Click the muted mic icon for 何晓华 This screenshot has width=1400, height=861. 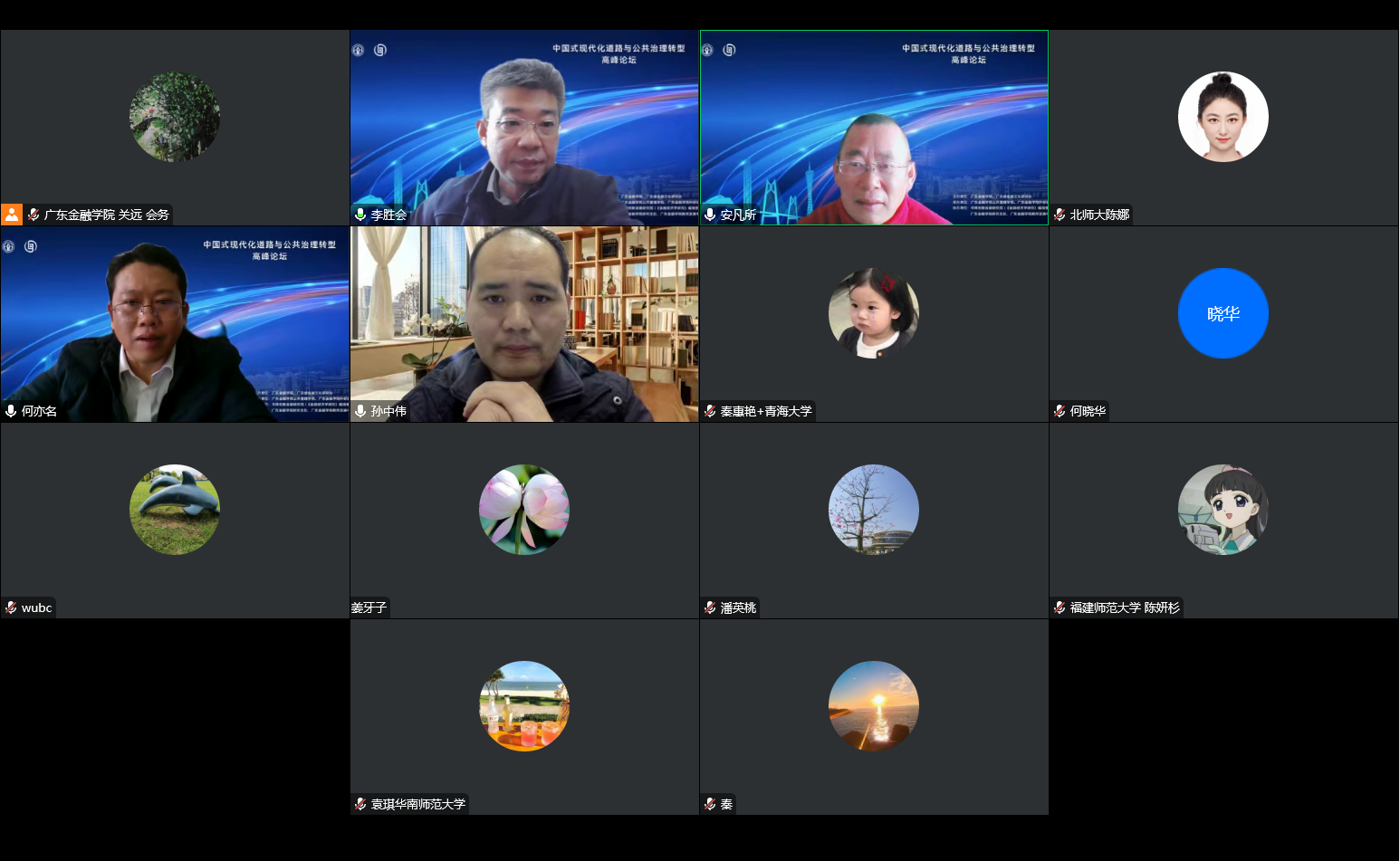click(1060, 411)
